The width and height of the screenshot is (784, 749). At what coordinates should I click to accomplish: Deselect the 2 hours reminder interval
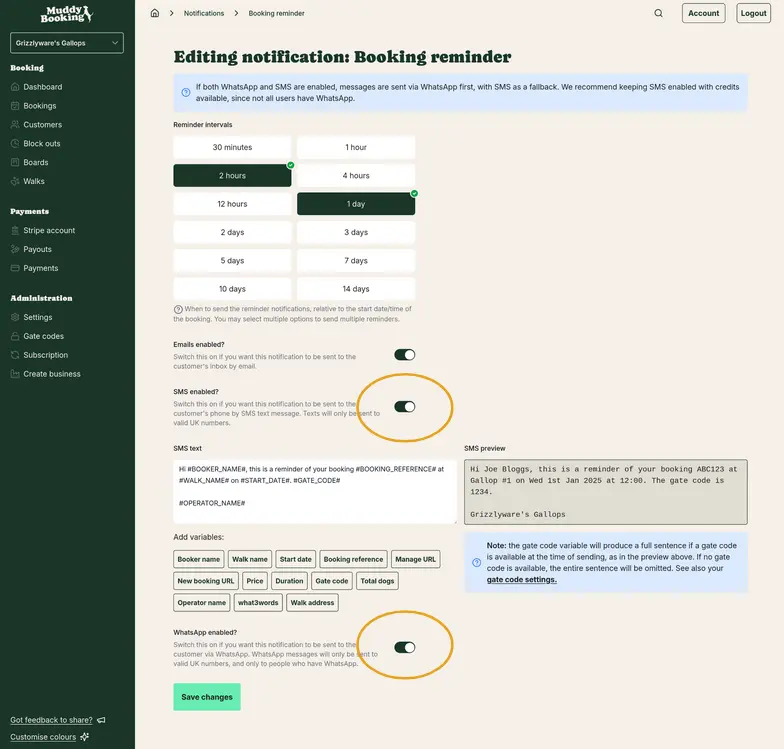232,176
